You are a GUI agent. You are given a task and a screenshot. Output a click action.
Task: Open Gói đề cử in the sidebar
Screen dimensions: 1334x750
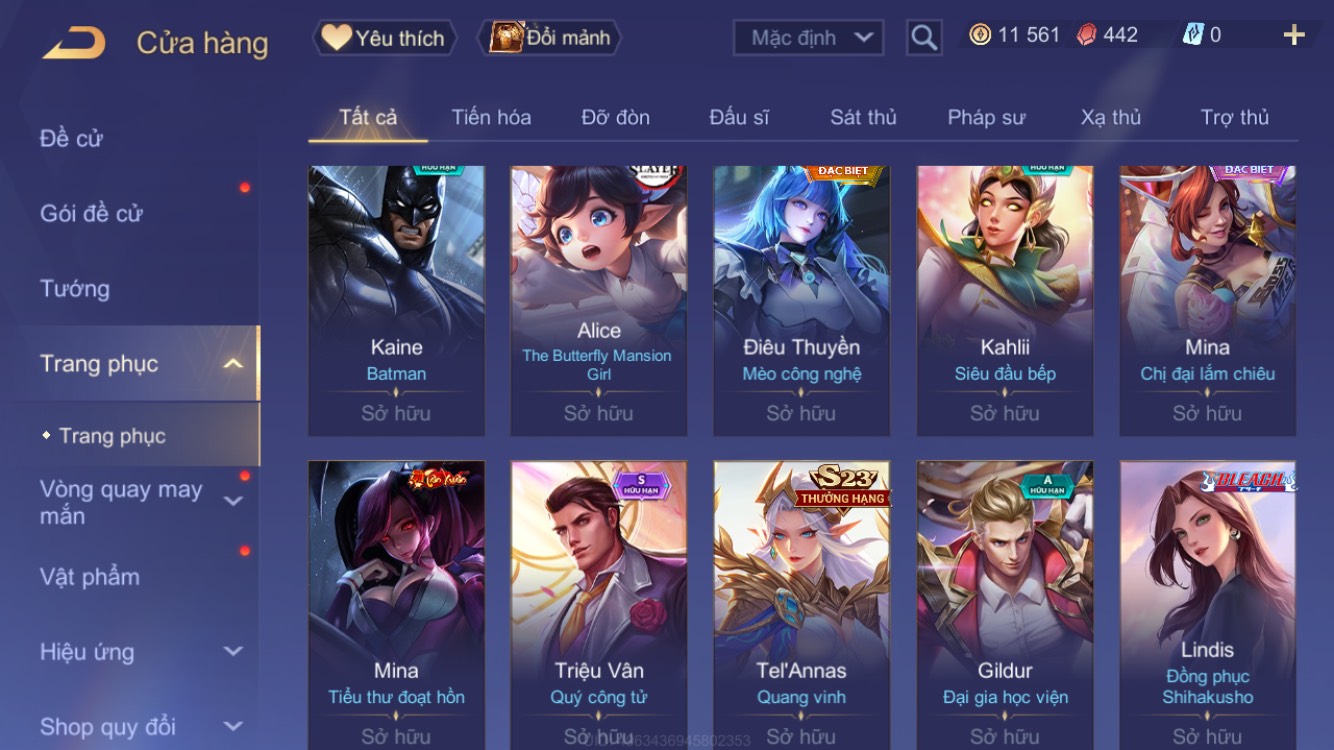(91, 213)
